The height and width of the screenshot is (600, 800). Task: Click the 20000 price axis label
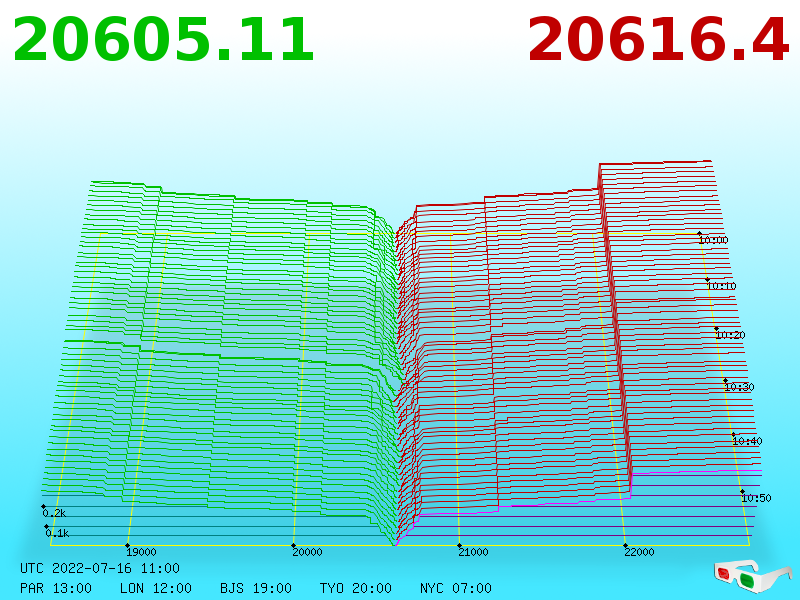(x=307, y=552)
